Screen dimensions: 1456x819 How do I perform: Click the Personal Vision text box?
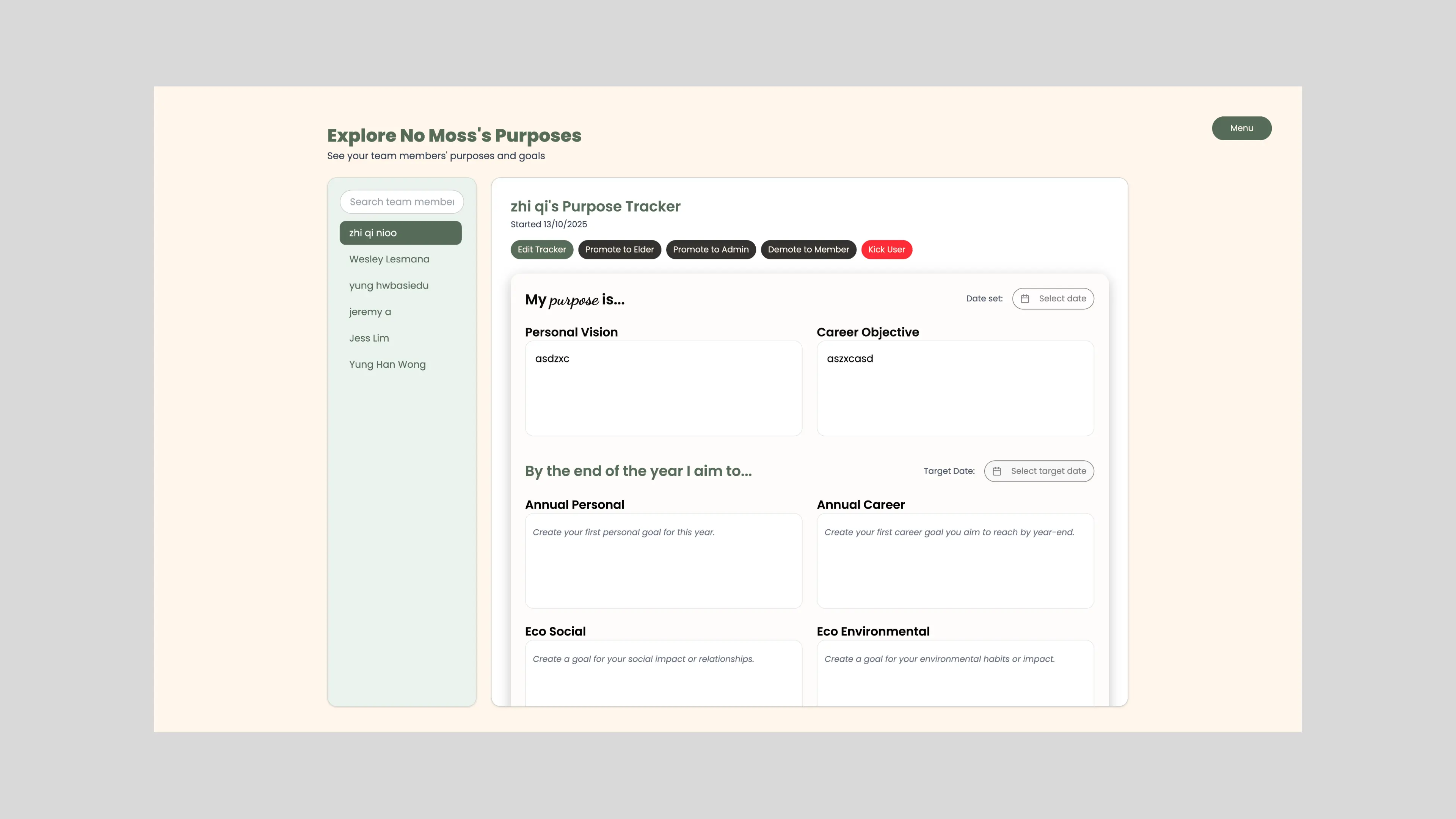663,388
